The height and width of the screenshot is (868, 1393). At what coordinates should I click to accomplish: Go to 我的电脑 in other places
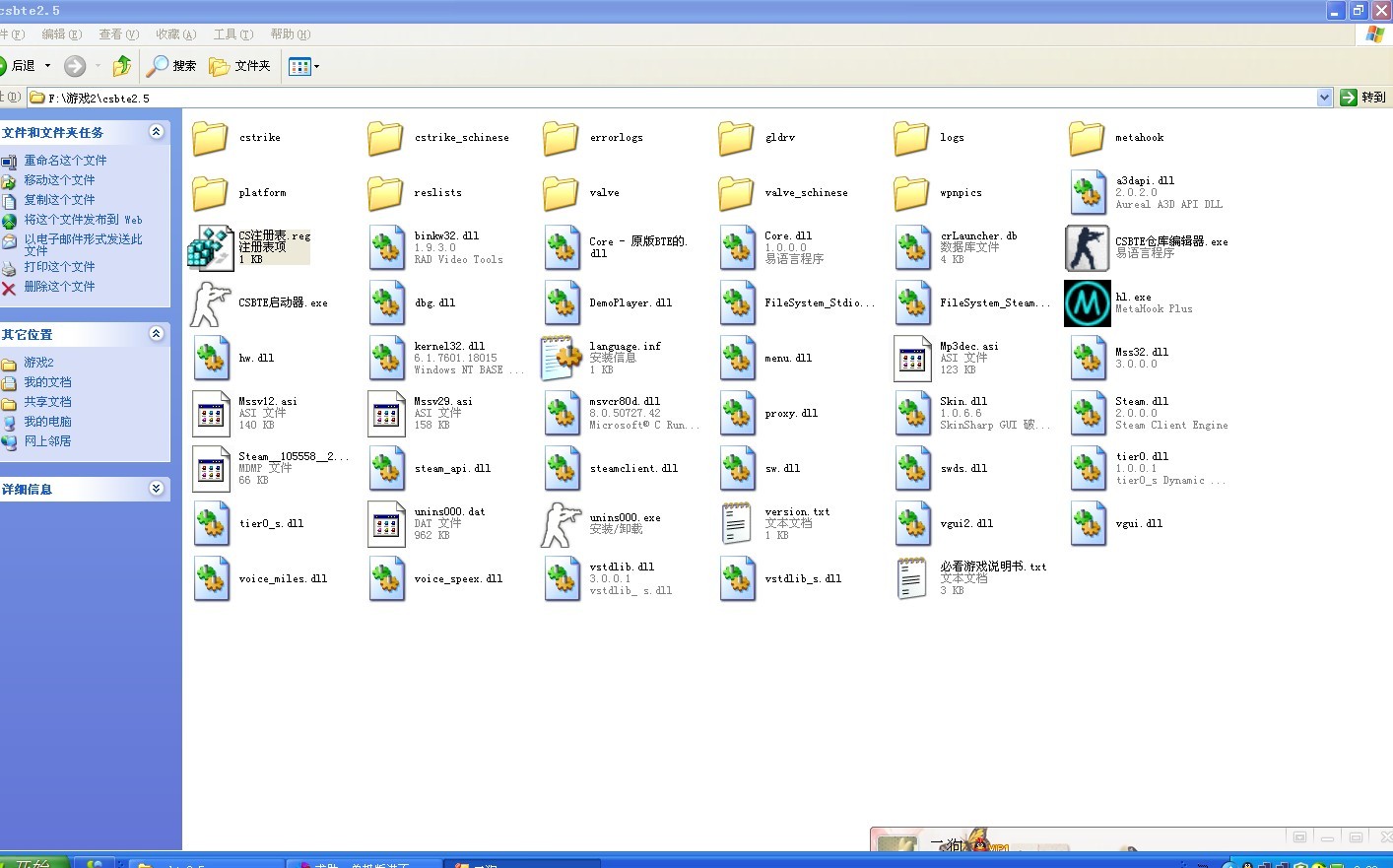pos(48,422)
